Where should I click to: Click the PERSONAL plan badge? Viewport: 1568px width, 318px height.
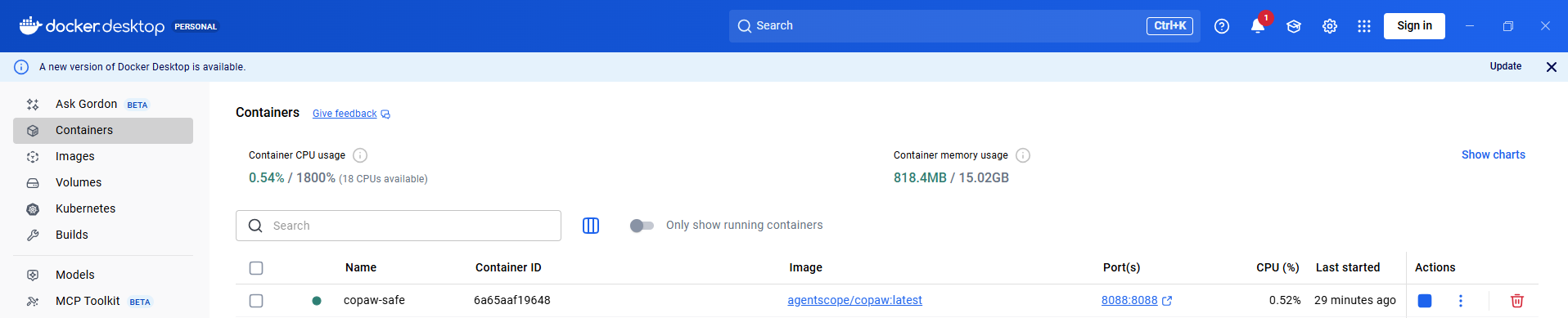[x=196, y=26]
